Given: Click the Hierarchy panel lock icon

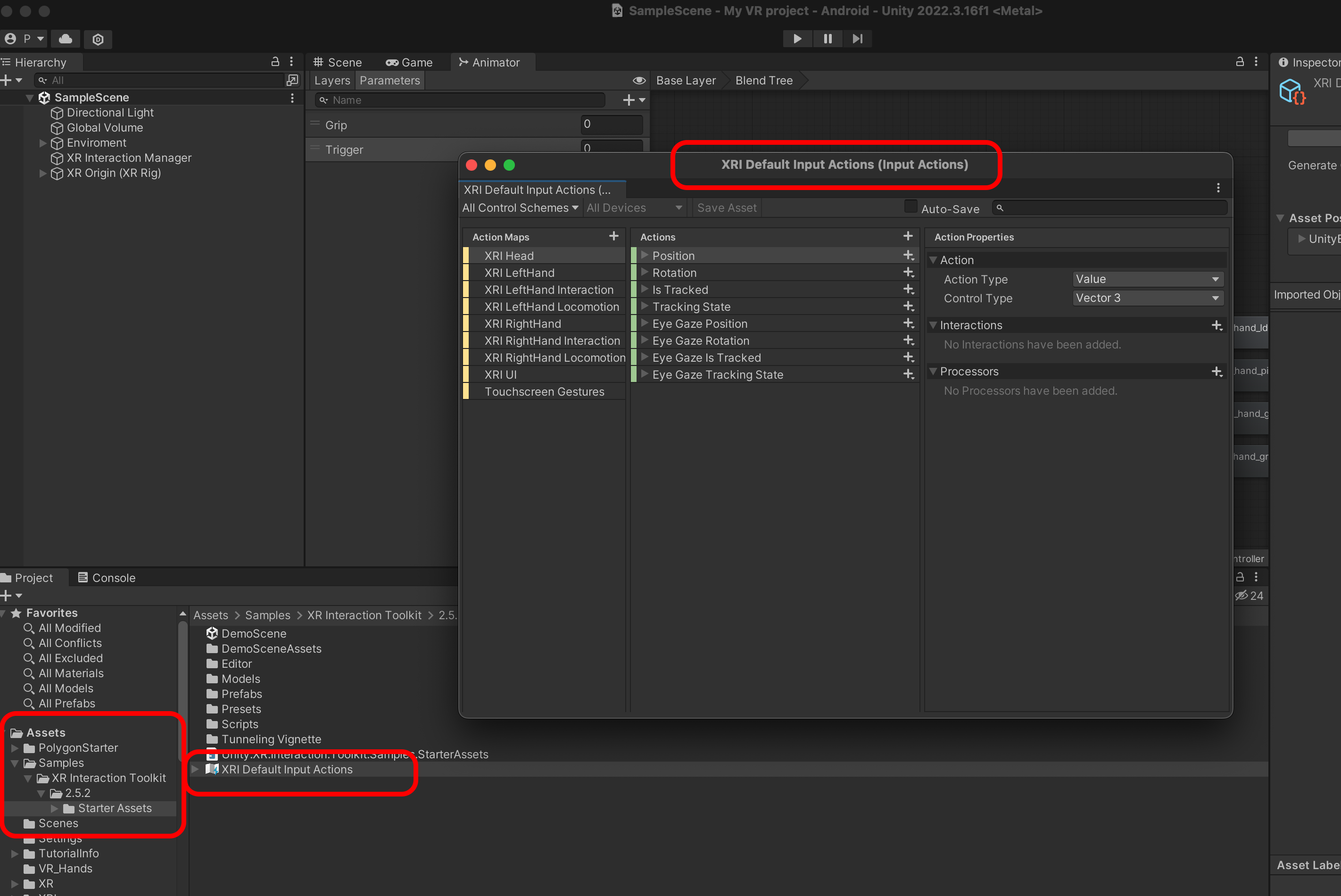Looking at the screenshot, I should tap(275, 62).
